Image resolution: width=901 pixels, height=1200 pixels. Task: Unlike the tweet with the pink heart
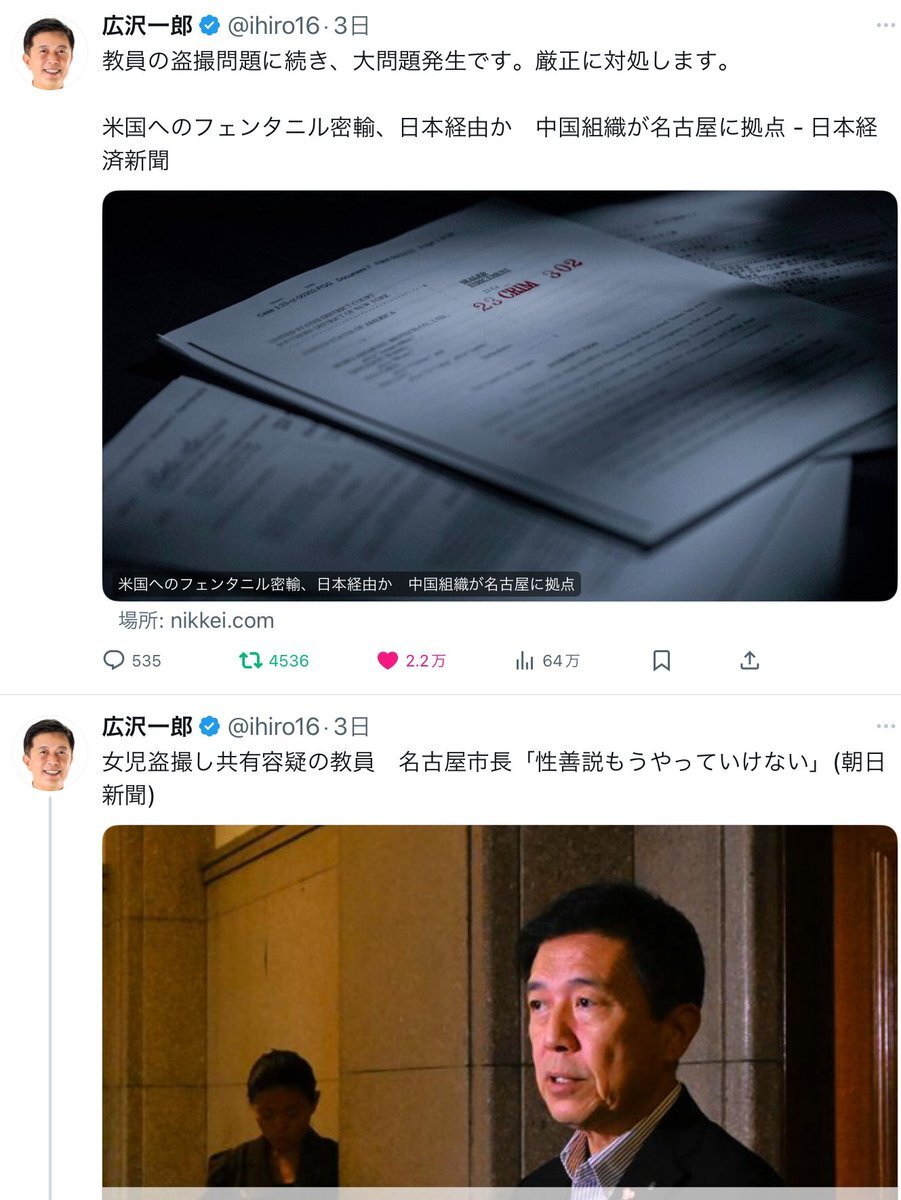pos(387,660)
